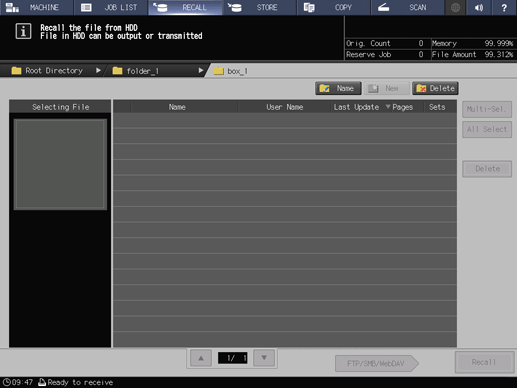This screenshot has height=388, width=517.
Task: Open help with question mark icon
Action: pos(504,7)
